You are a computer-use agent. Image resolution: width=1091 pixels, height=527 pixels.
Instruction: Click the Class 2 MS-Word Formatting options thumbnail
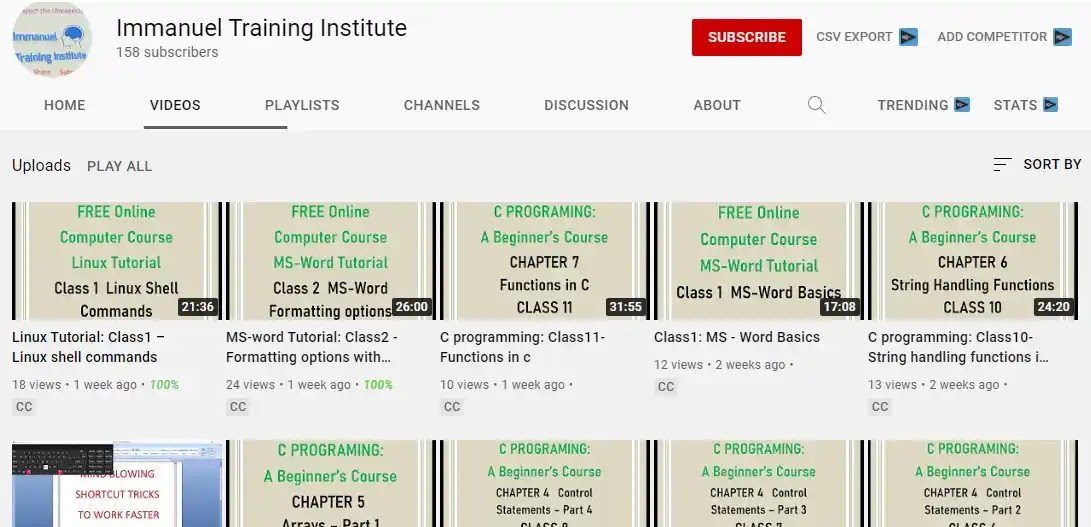331,261
